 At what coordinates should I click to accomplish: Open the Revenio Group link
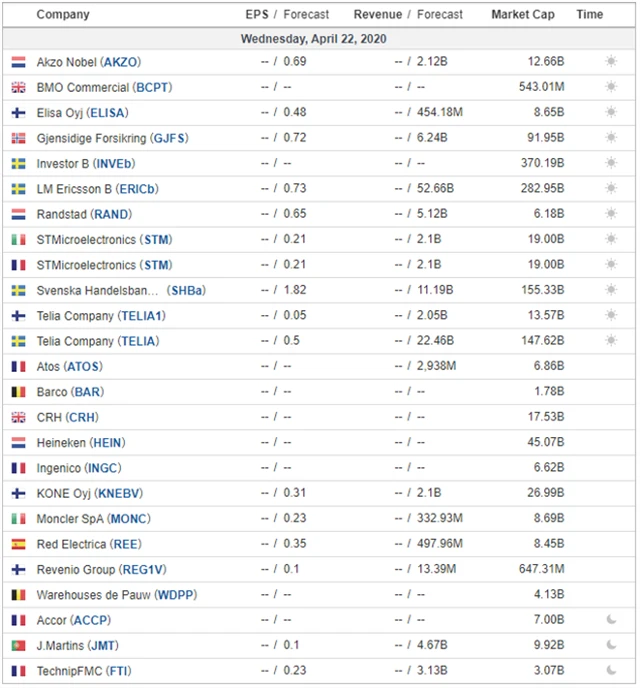(100, 569)
